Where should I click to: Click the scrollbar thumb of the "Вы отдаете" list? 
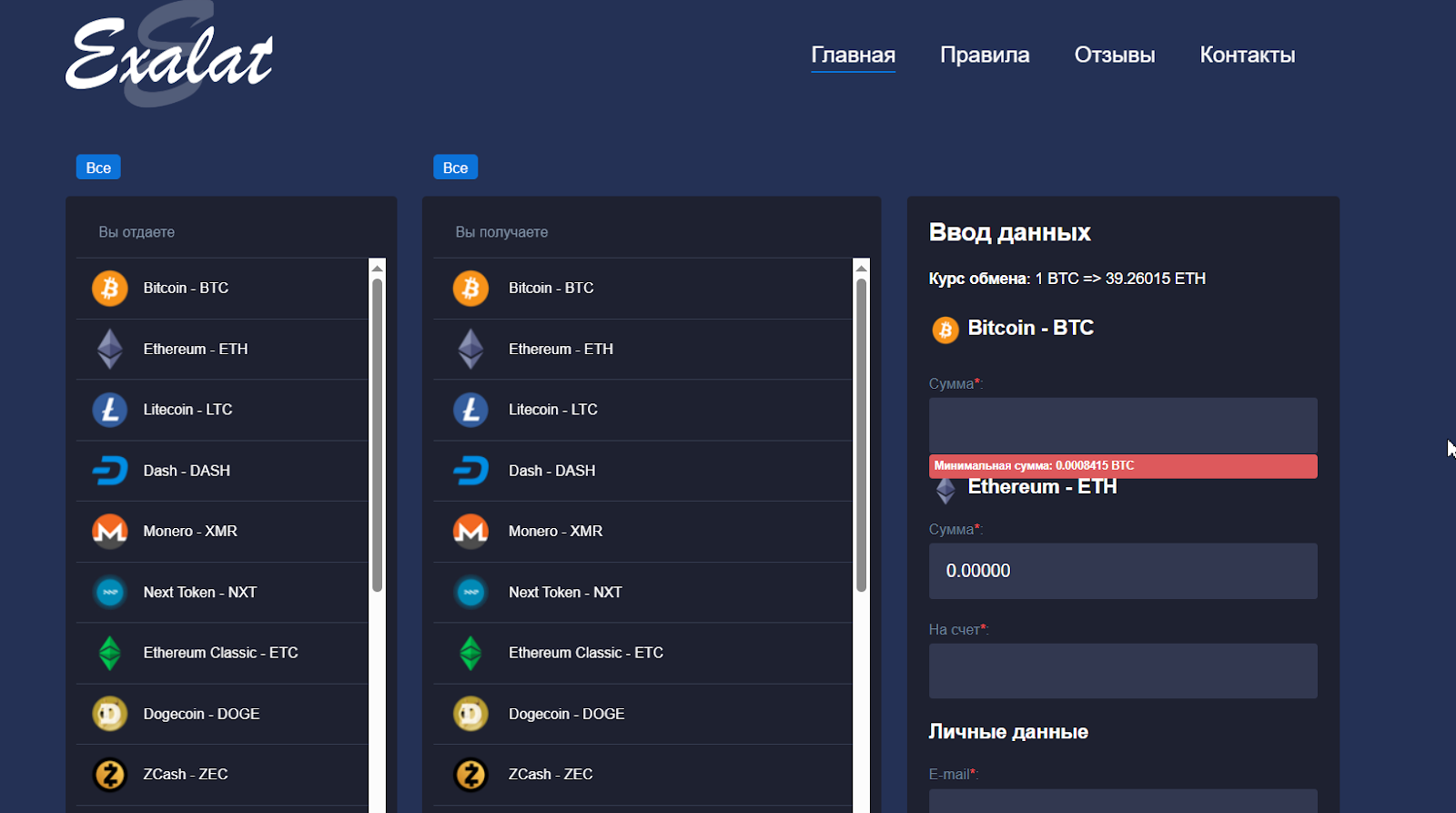(378, 435)
